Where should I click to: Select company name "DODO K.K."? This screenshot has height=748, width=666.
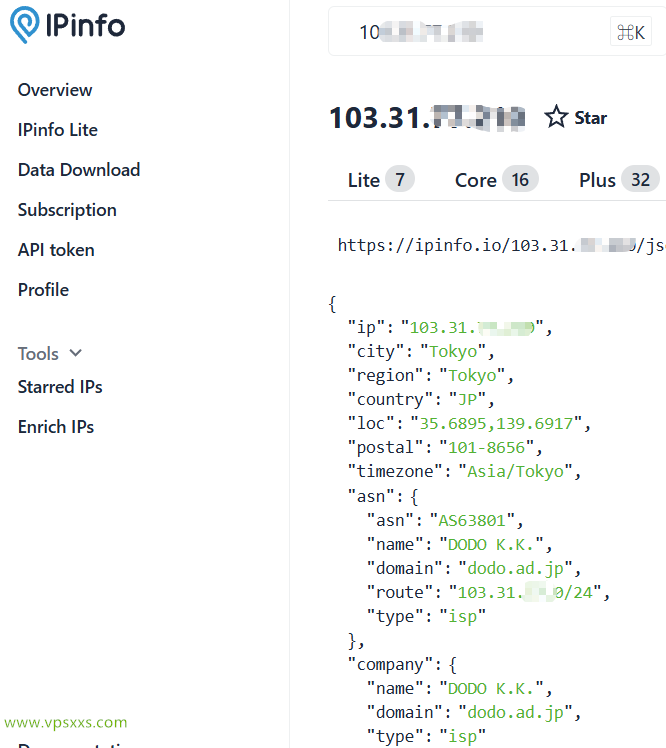(491, 688)
